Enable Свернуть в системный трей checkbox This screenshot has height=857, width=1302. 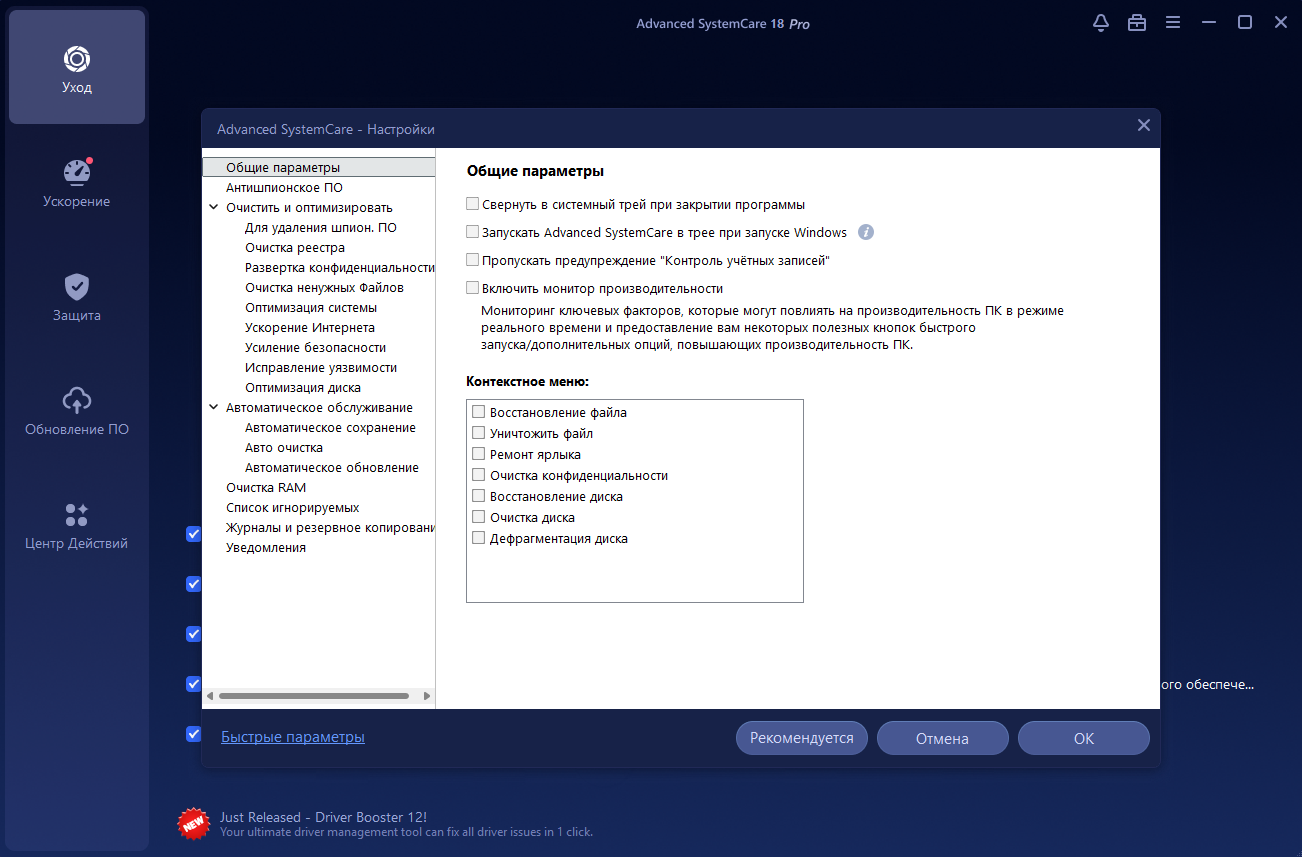(473, 204)
